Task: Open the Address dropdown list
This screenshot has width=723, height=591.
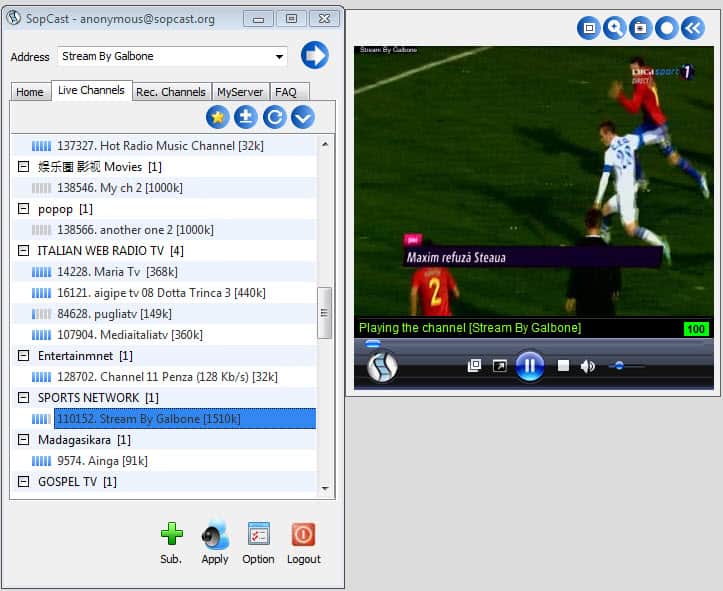Action: (279, 57)
